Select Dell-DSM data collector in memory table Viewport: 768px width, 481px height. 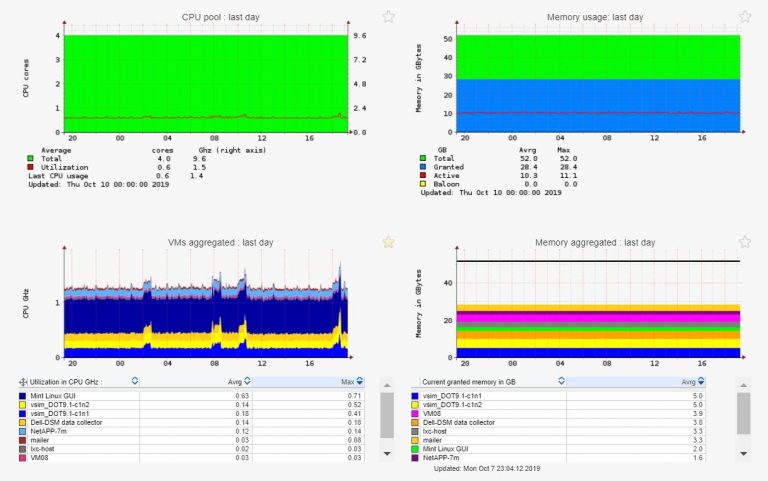[x=558, y=422]
